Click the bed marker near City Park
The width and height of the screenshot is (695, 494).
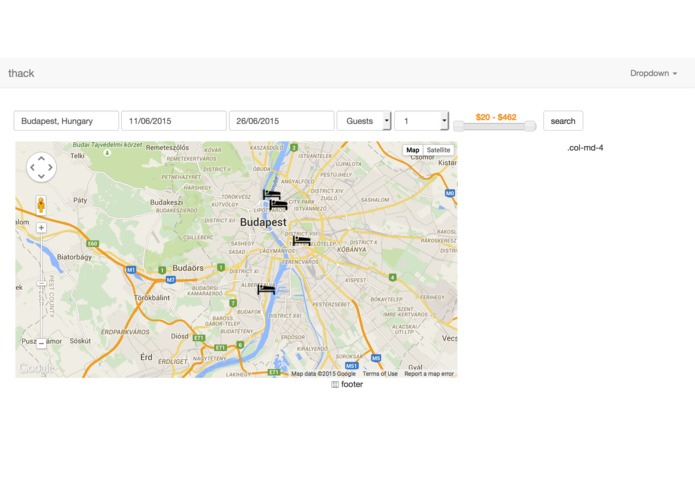point(278,205)
